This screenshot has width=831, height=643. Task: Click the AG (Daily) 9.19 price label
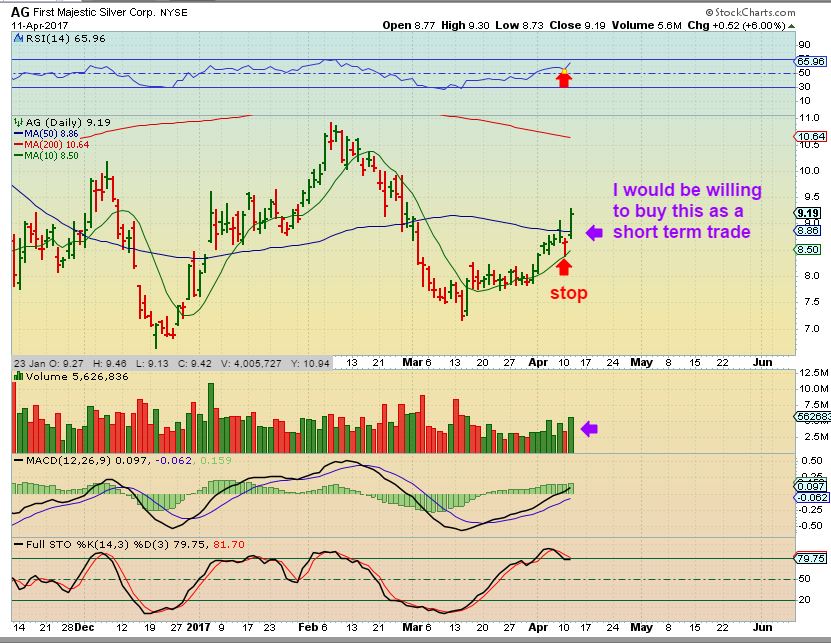click(x=68, y=122)
